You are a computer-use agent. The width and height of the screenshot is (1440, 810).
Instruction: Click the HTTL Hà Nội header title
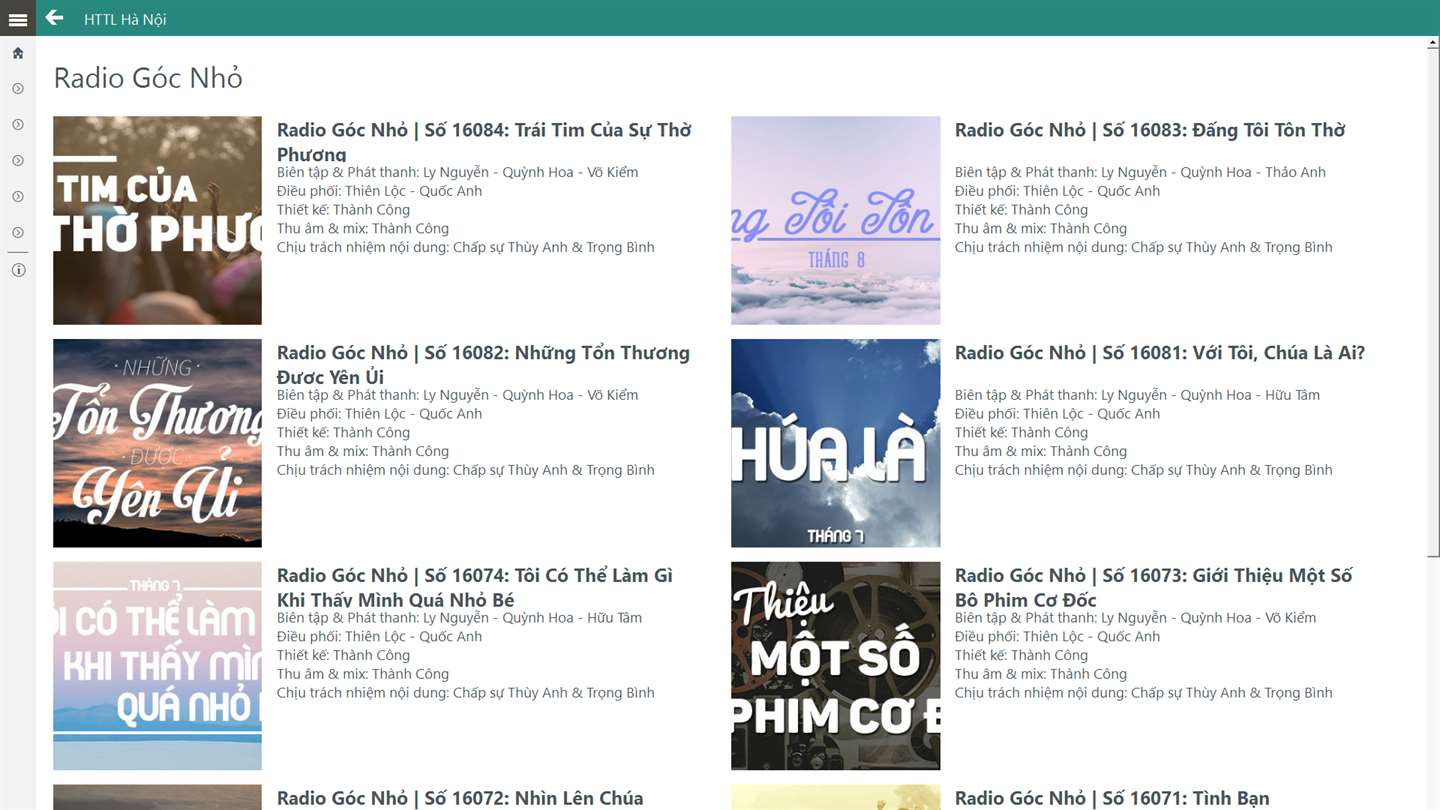[125, 19]
